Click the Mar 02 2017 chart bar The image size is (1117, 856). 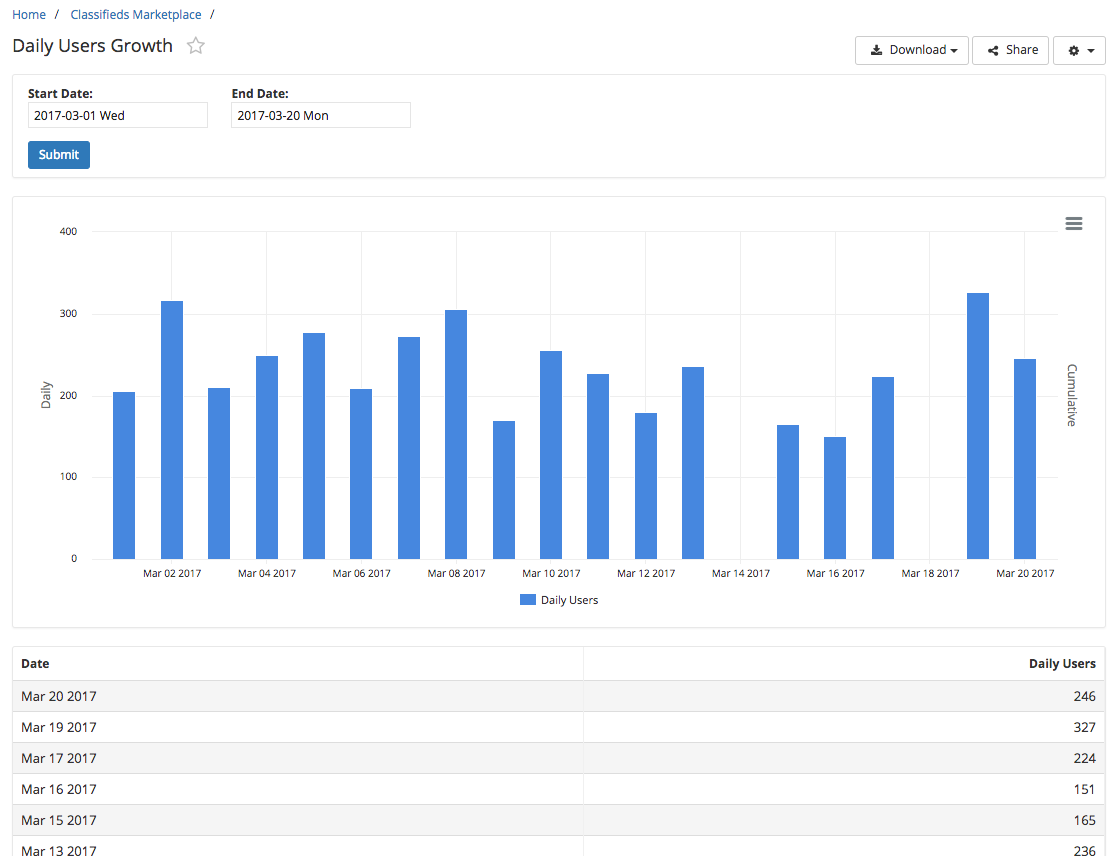click(x=172, y=430)
